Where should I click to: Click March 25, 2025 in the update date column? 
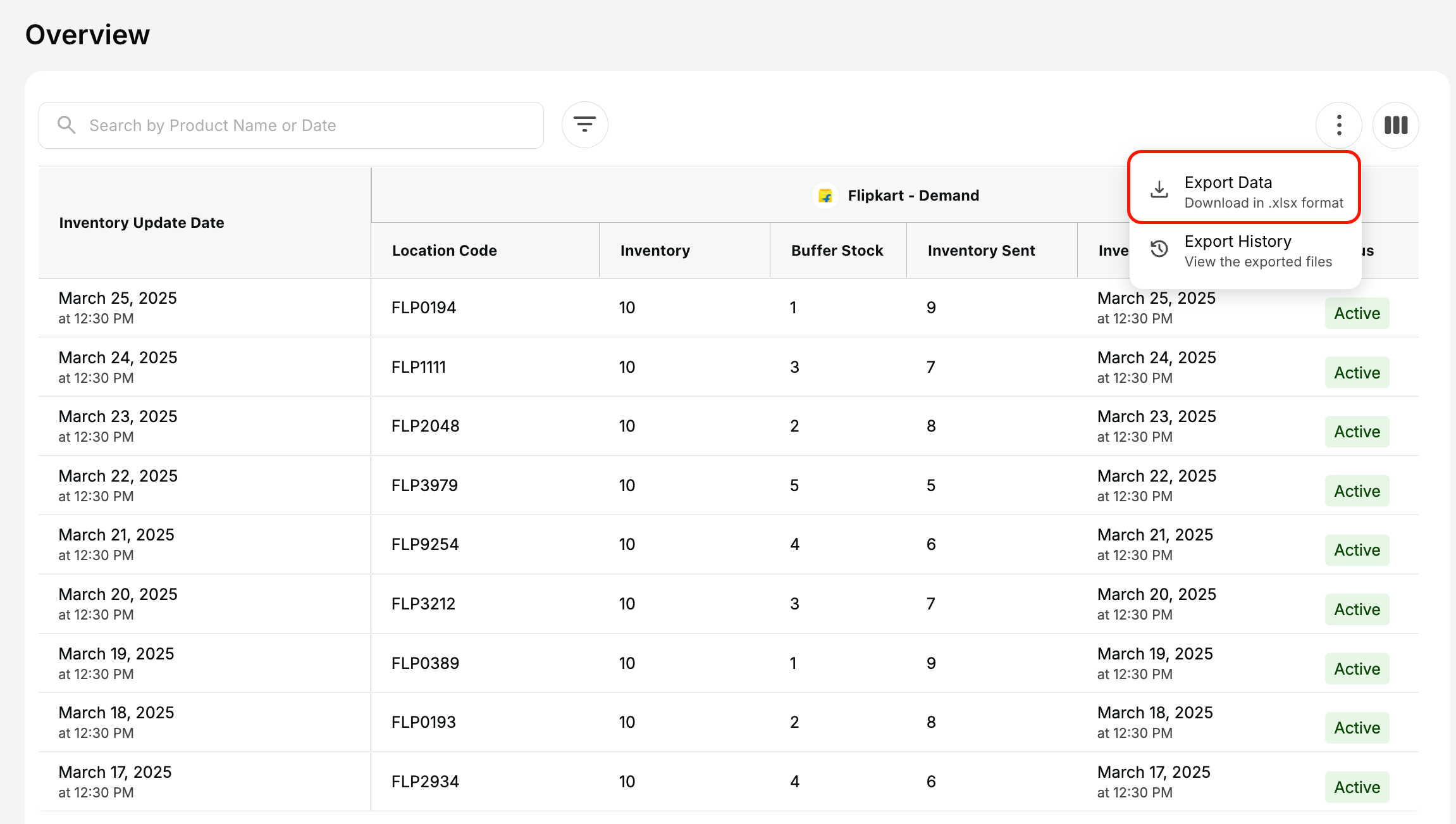[x=118, y=298]
